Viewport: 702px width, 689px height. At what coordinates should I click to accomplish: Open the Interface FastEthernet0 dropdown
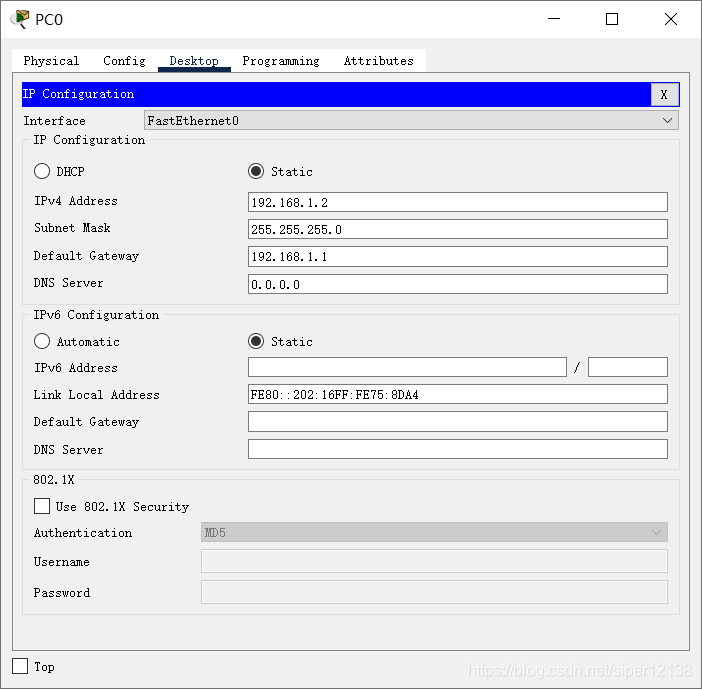click(411, 120)
